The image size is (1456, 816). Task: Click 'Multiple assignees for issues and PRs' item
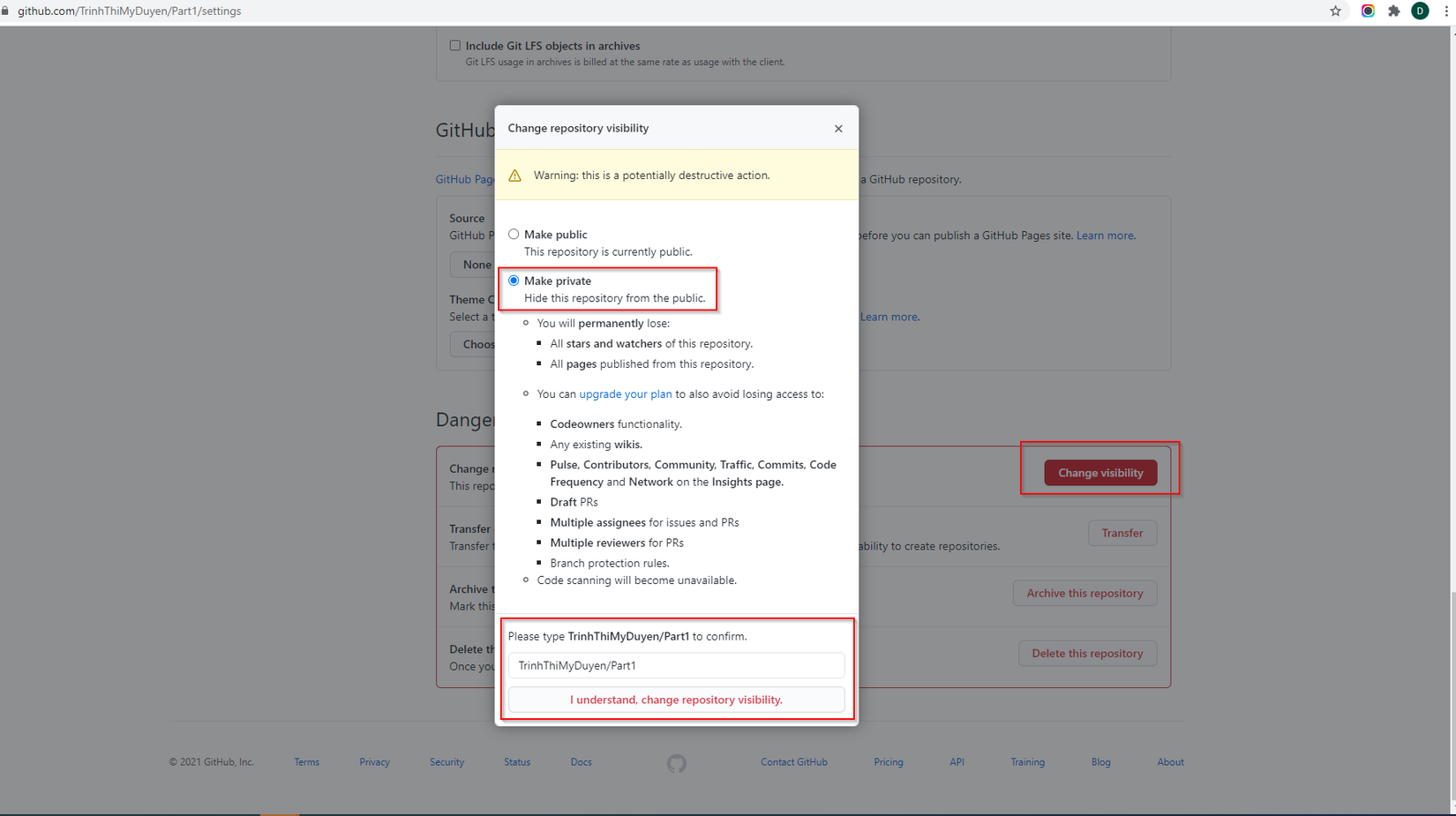[x=644, y=522]
